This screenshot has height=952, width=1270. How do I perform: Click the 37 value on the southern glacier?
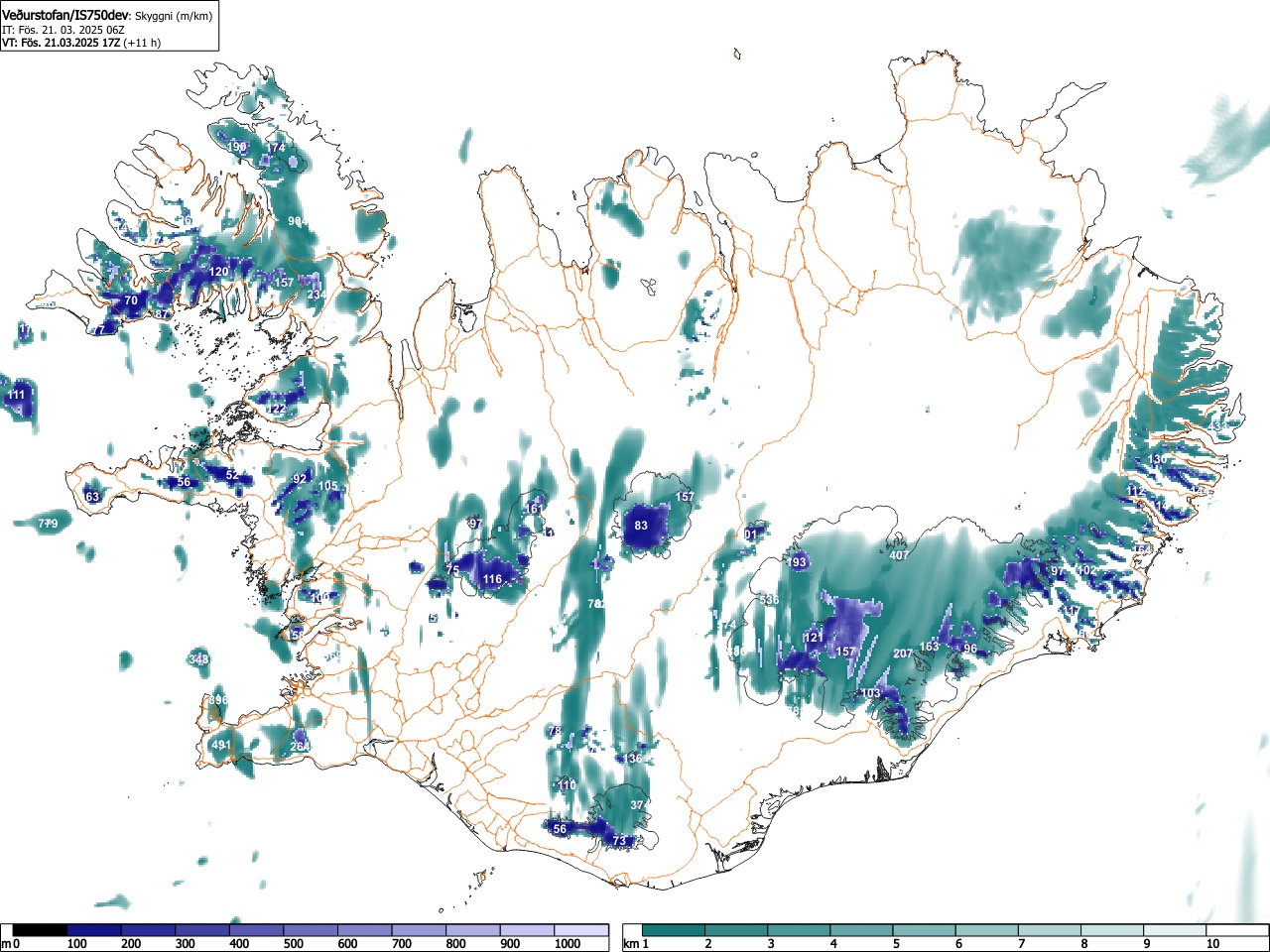(x=638, y=805)
